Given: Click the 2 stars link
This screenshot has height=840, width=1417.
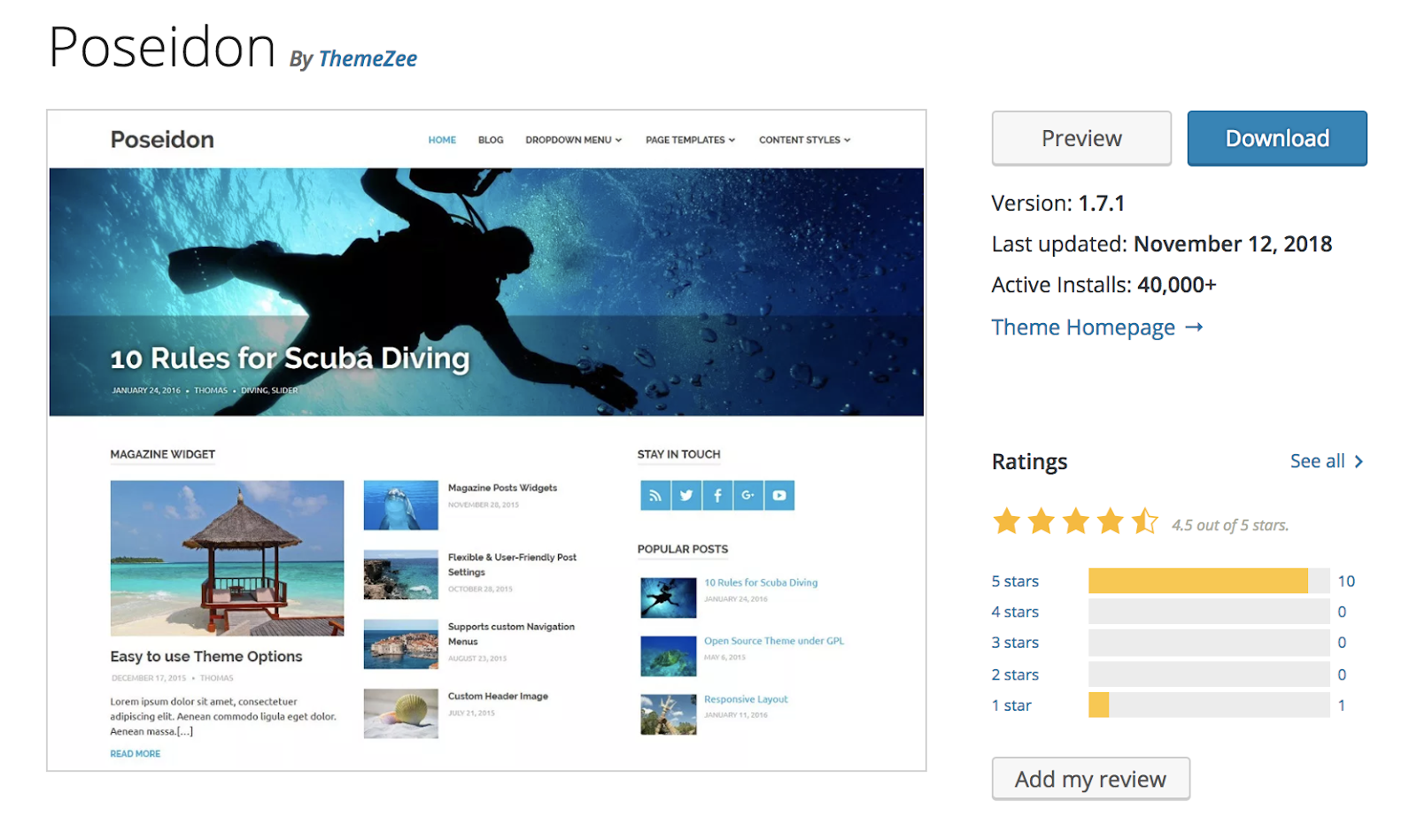Looking at the screenshot, I should pyautogui.click(x=1015, y=674).
